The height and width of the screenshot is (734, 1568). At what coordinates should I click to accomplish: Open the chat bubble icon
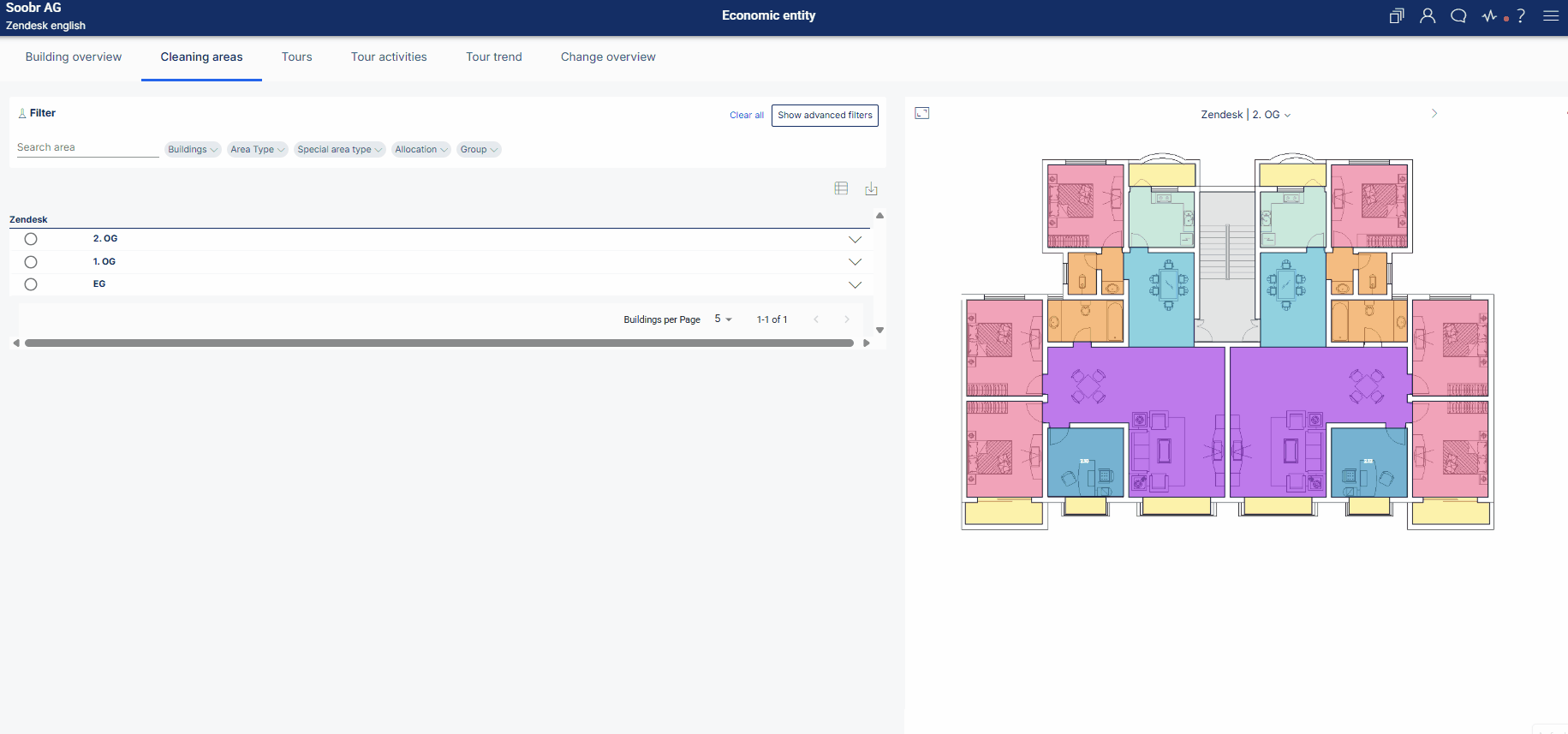tap(1458, 15)
